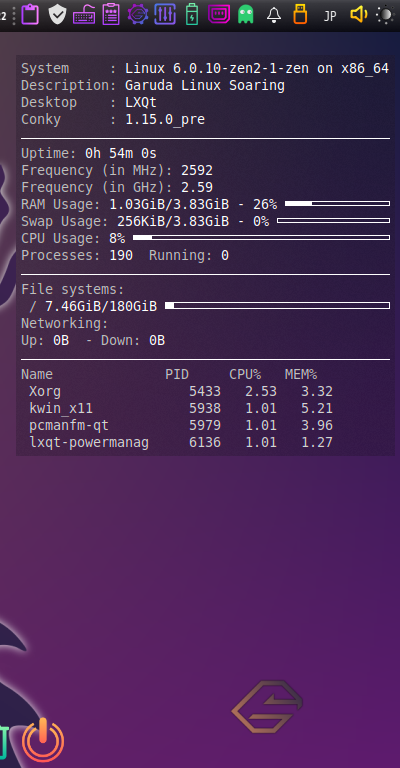Click the Processes count '190'

click(121, 255)
